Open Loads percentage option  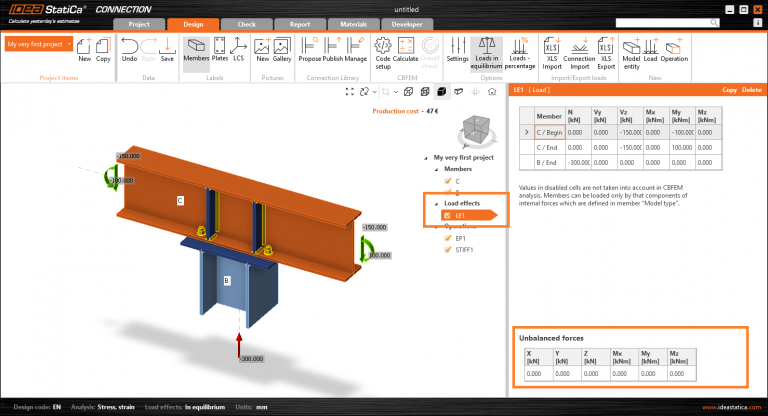tap(520, 53)
